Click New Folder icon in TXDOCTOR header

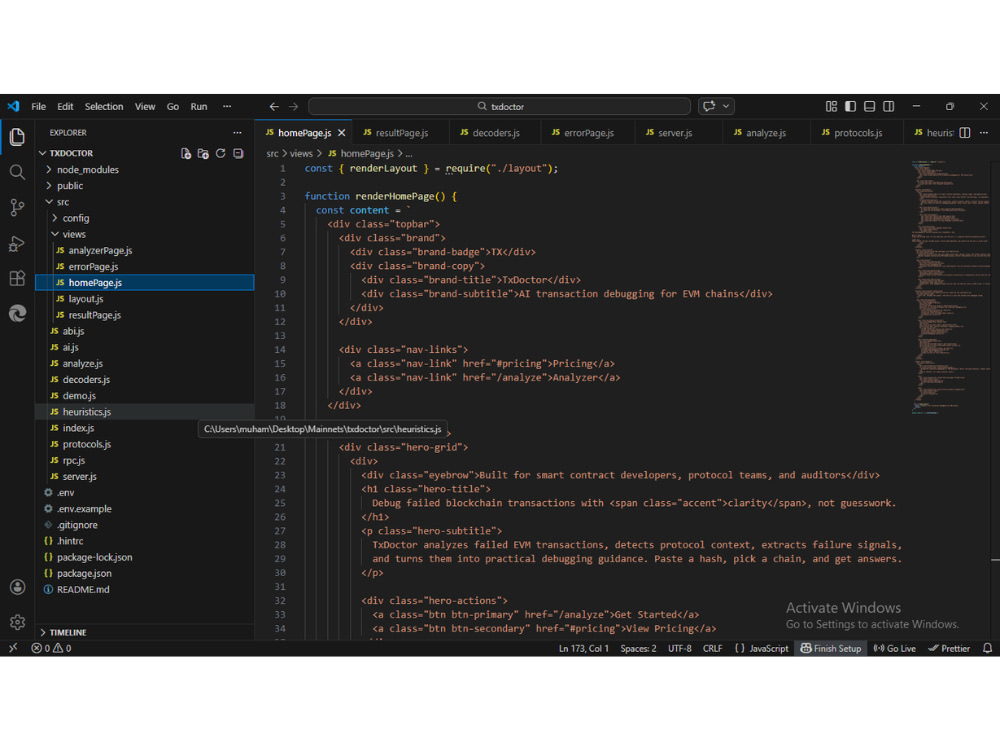203,154
